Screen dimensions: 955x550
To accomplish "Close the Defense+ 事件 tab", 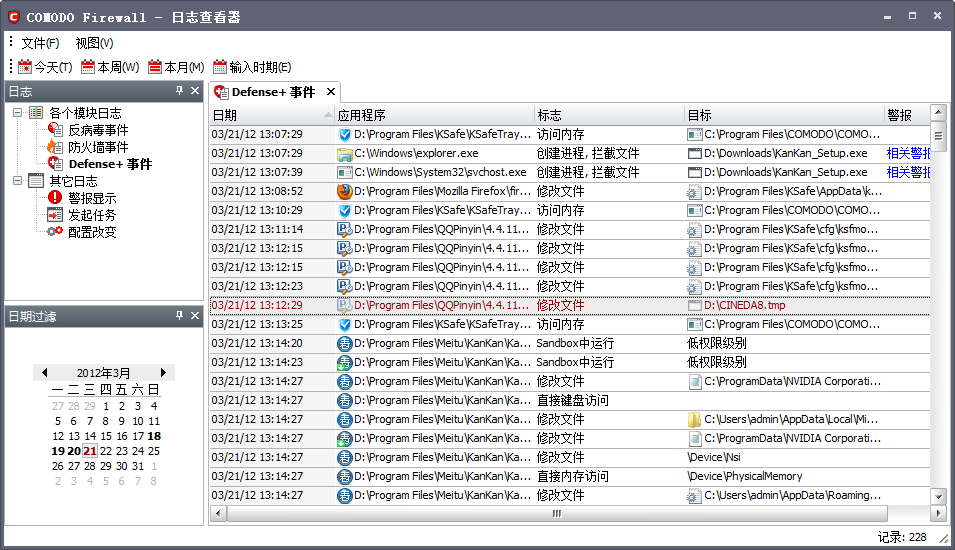I will (331, 92).
